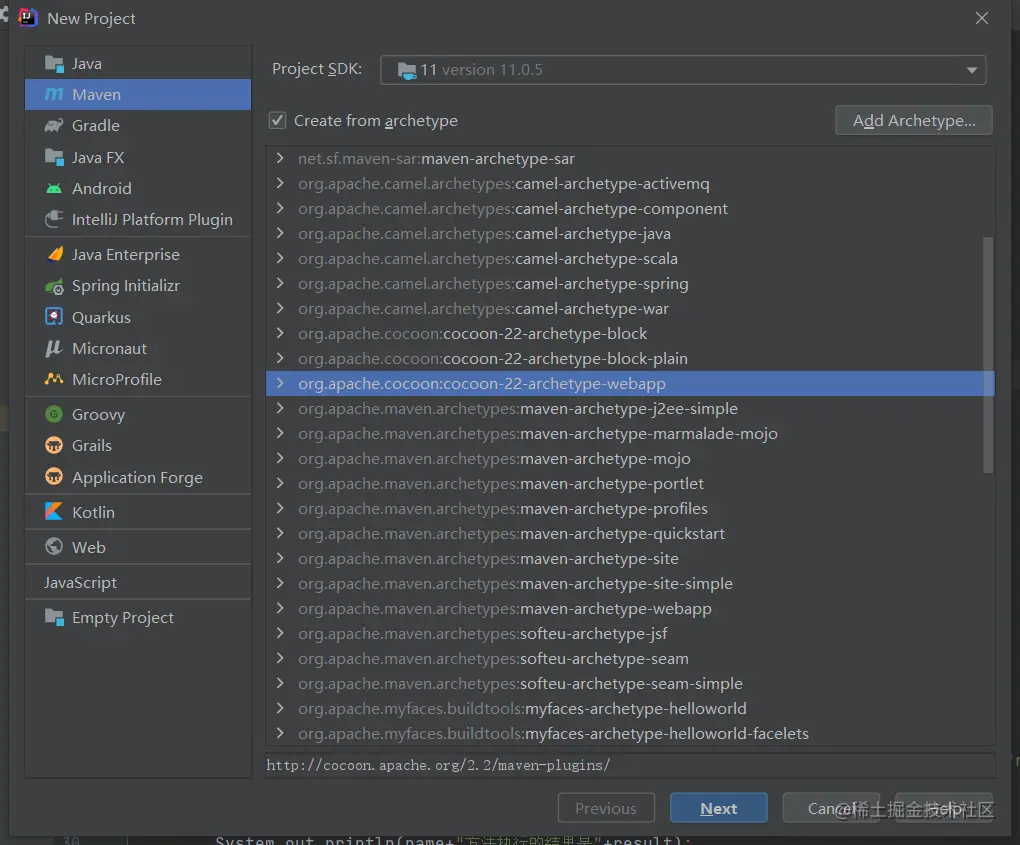
Task: Select the Java project category
Action: [138, 64]
